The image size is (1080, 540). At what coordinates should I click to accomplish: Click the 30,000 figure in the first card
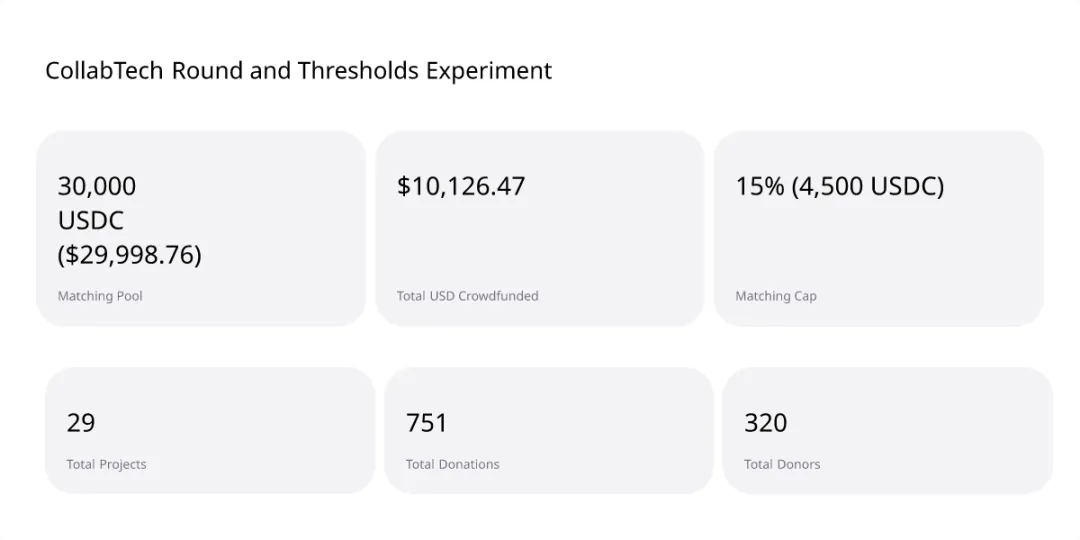[97, 187]
